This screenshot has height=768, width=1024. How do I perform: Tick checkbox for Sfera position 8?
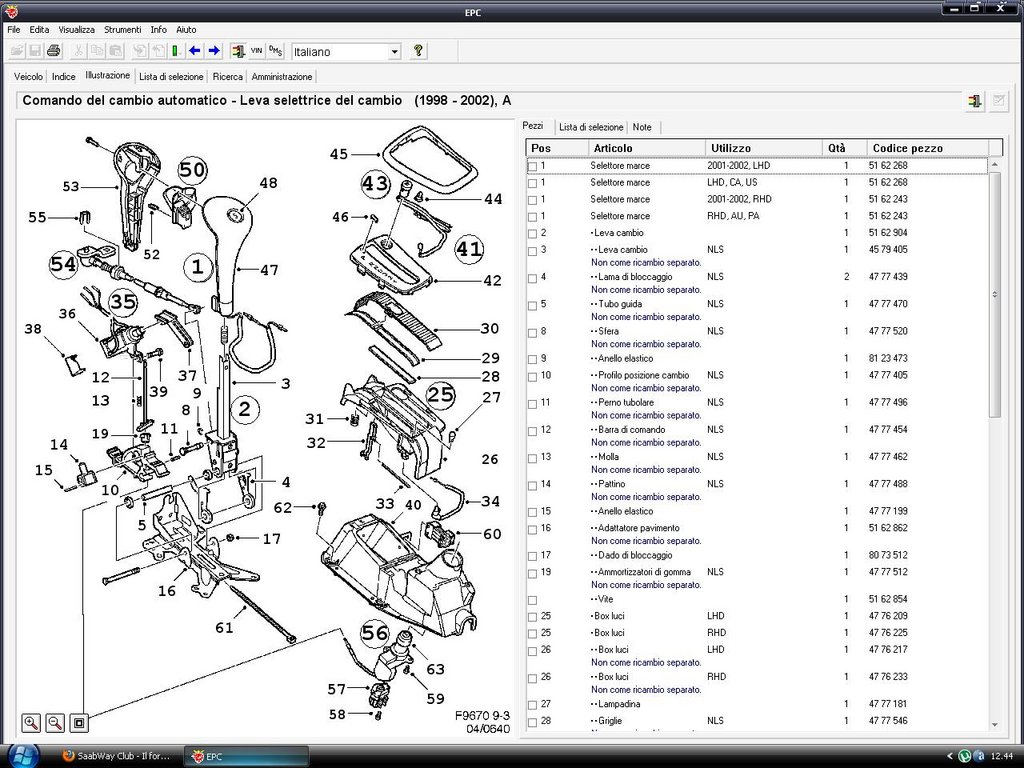532,332
